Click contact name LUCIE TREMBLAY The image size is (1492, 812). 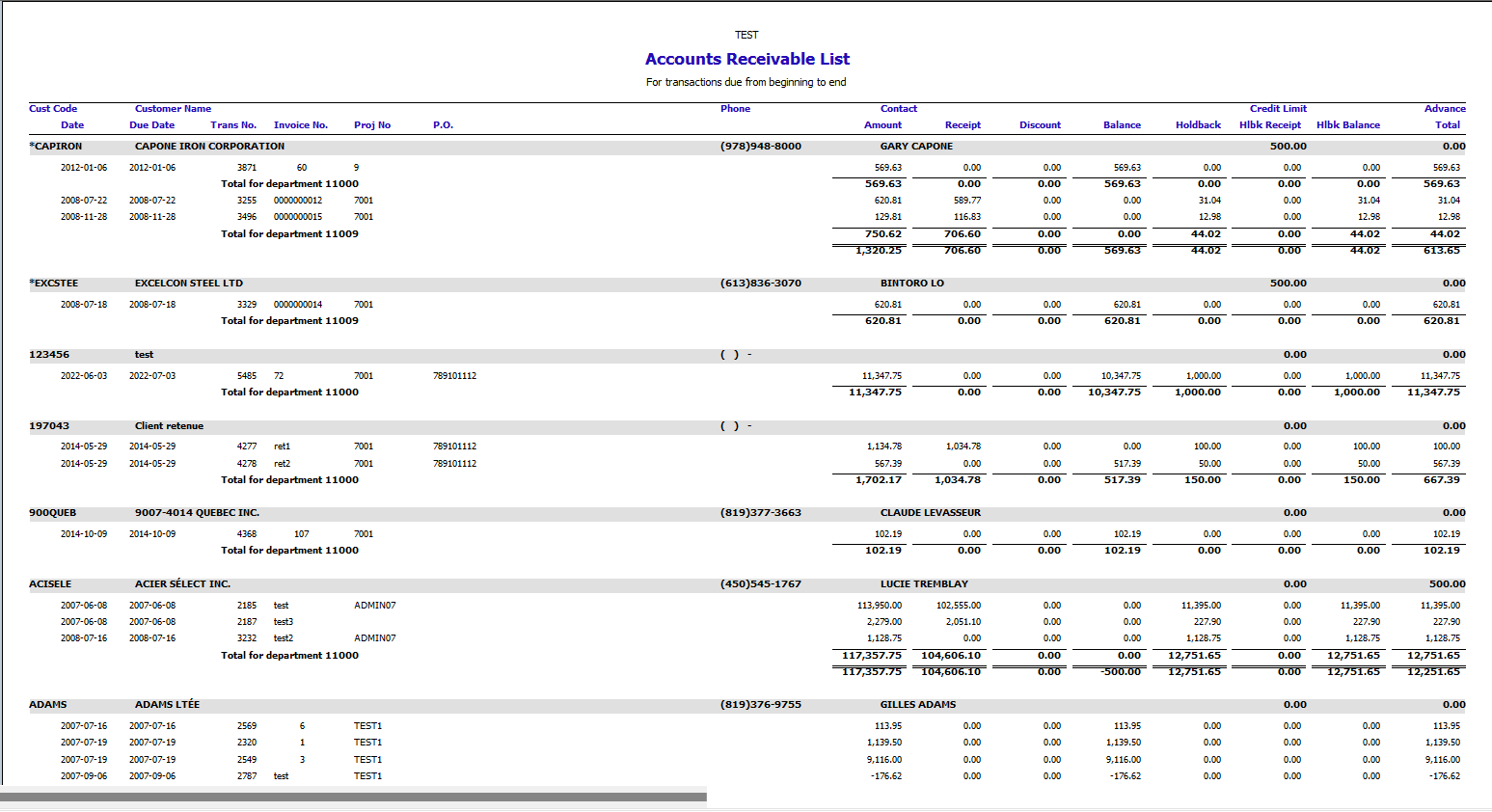pos(924,584)
